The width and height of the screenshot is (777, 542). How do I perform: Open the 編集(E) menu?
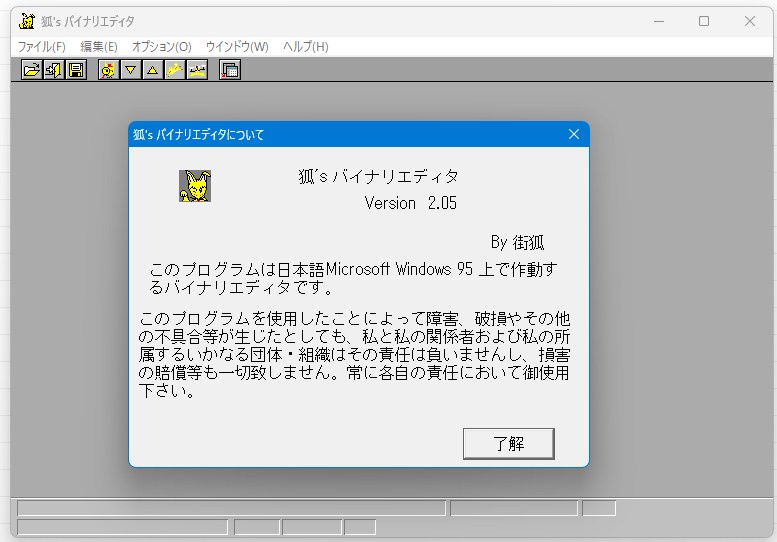[x=98, y=47]
